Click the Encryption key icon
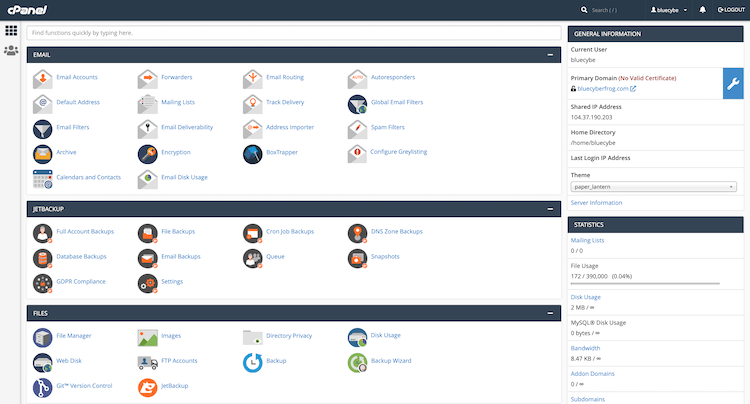This screenshot has height=404, width=750. [147, 154]
